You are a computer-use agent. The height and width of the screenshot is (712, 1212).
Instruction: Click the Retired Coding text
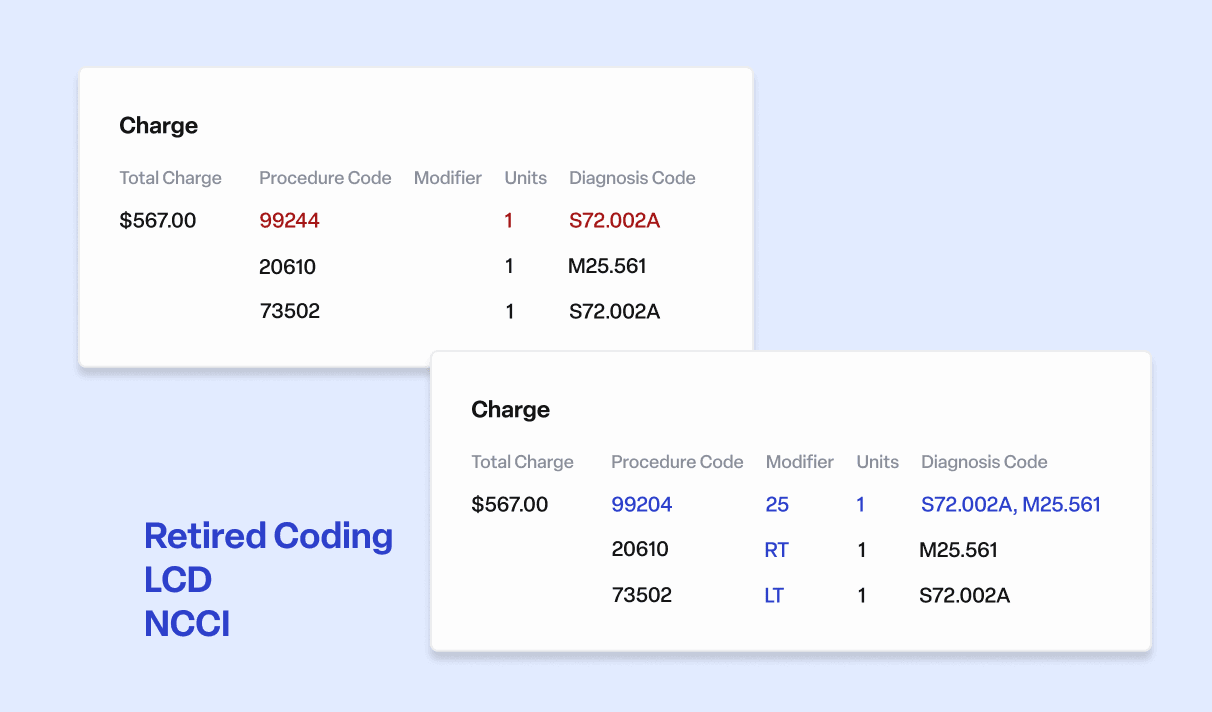(x=268, y=536)
